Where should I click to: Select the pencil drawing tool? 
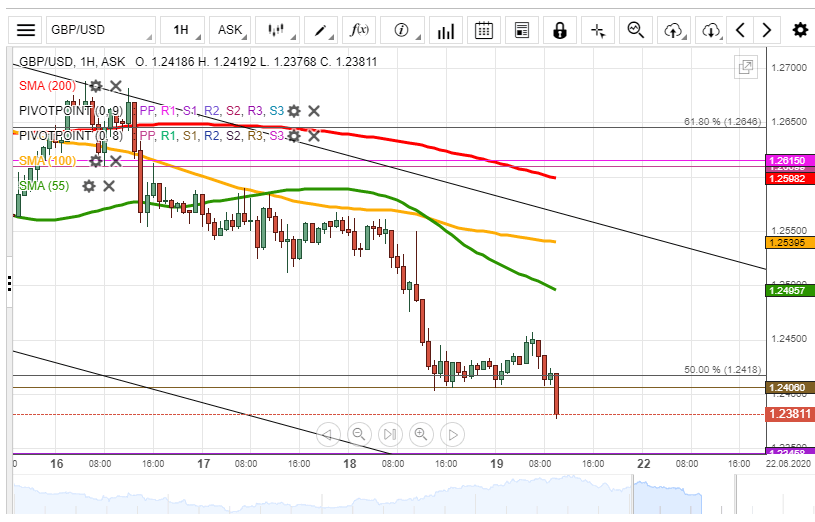point(321,30)
